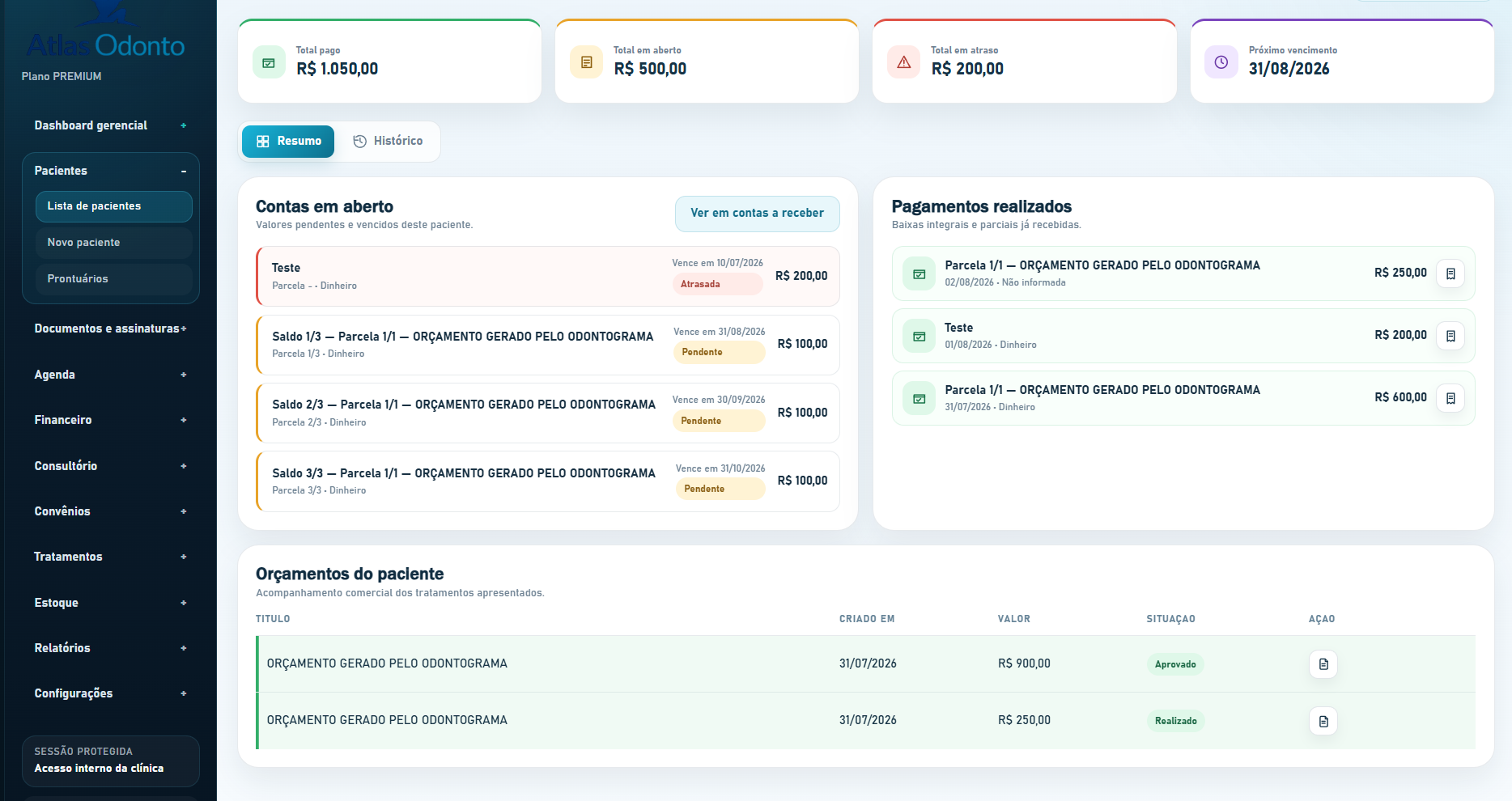Image resolution: width=1512 pixels, height=801 pixels.
Task: Switch to the Resumo tab
Action: coord(288,142)
